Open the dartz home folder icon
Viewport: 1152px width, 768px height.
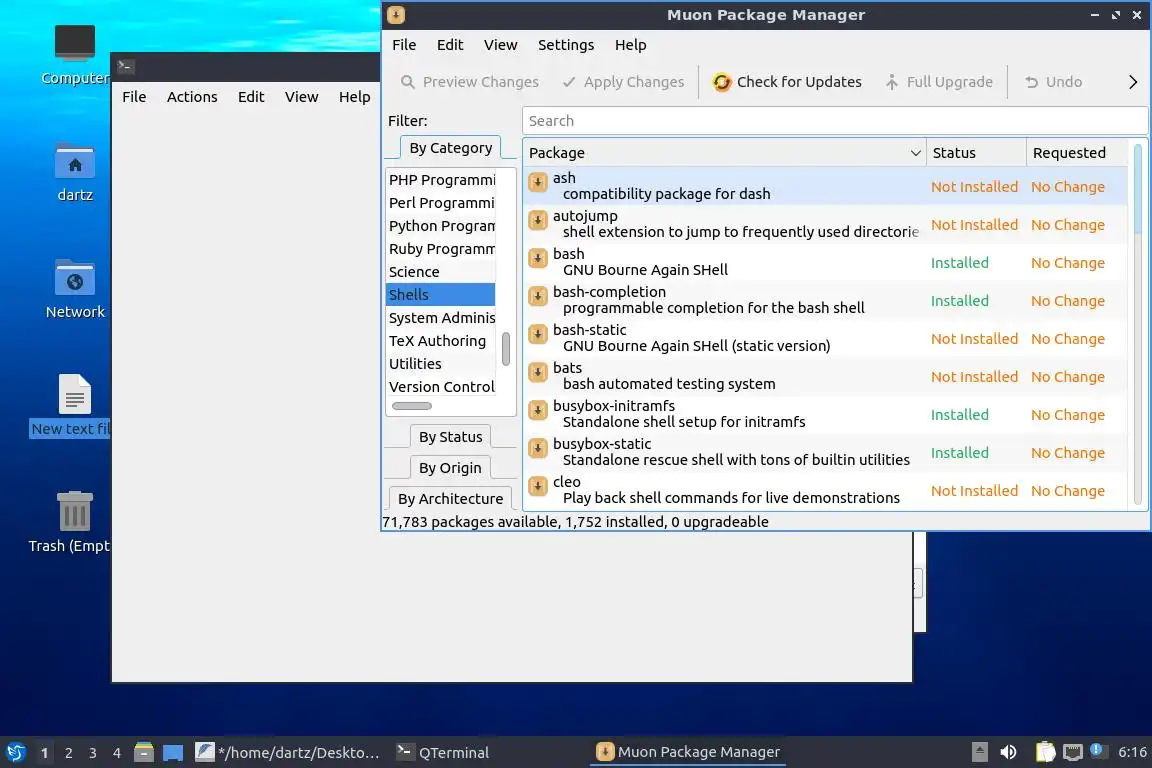pyautogui.click(x=74, y=172)
